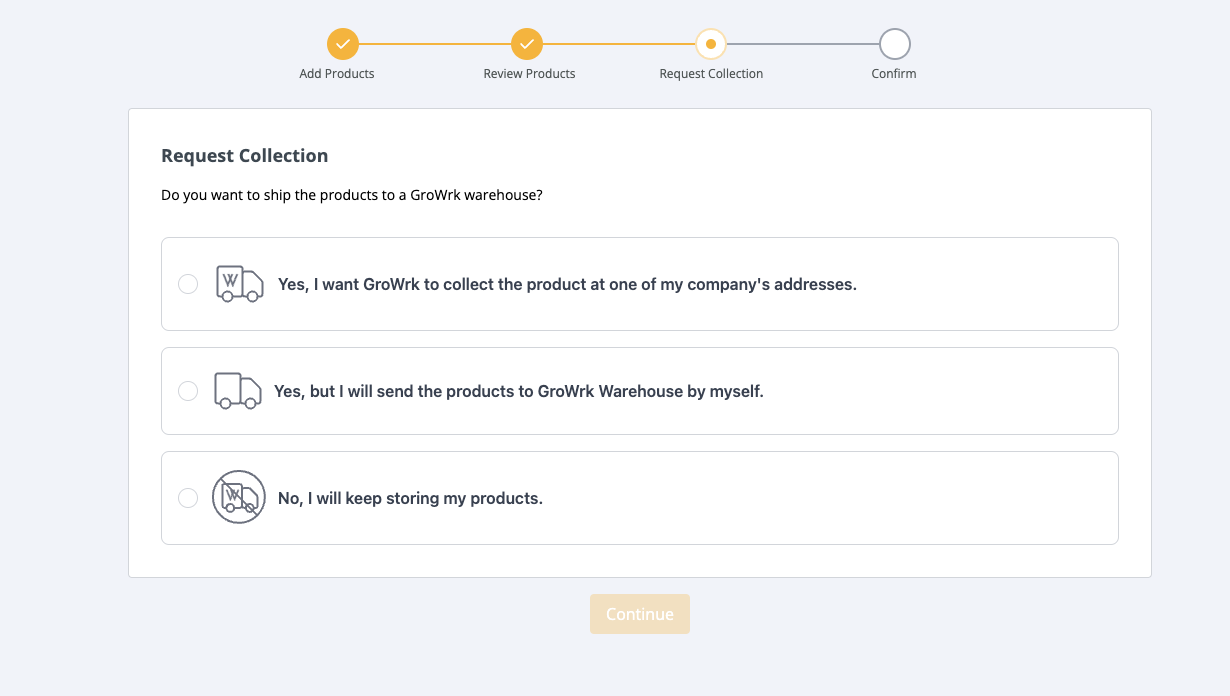The image size is (1230, 696).
Task: Jump to the Confirm step label
Action: point(893,74)
